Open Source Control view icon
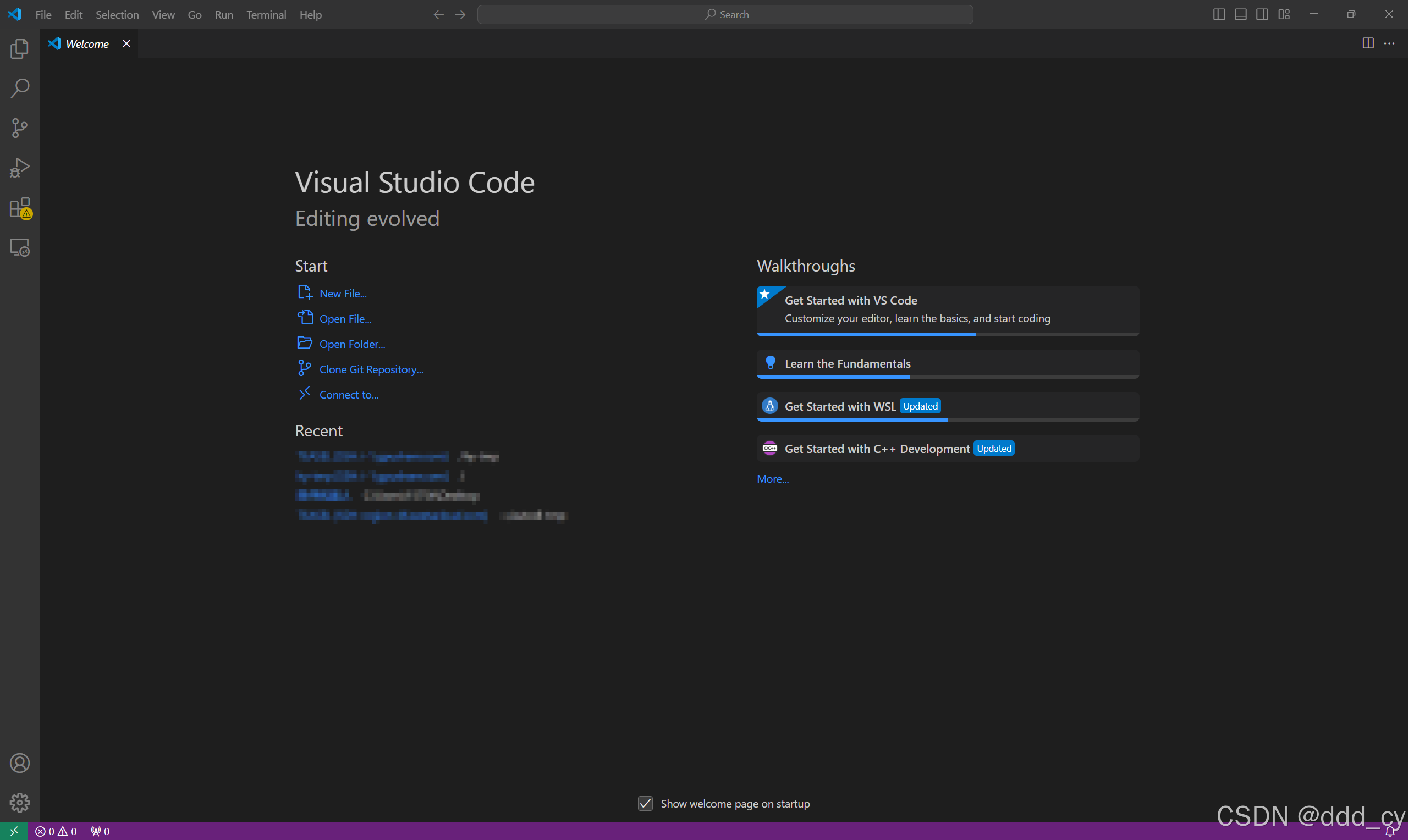The image size is (1408, 840). pyautogui.click(x=20, y=128)
